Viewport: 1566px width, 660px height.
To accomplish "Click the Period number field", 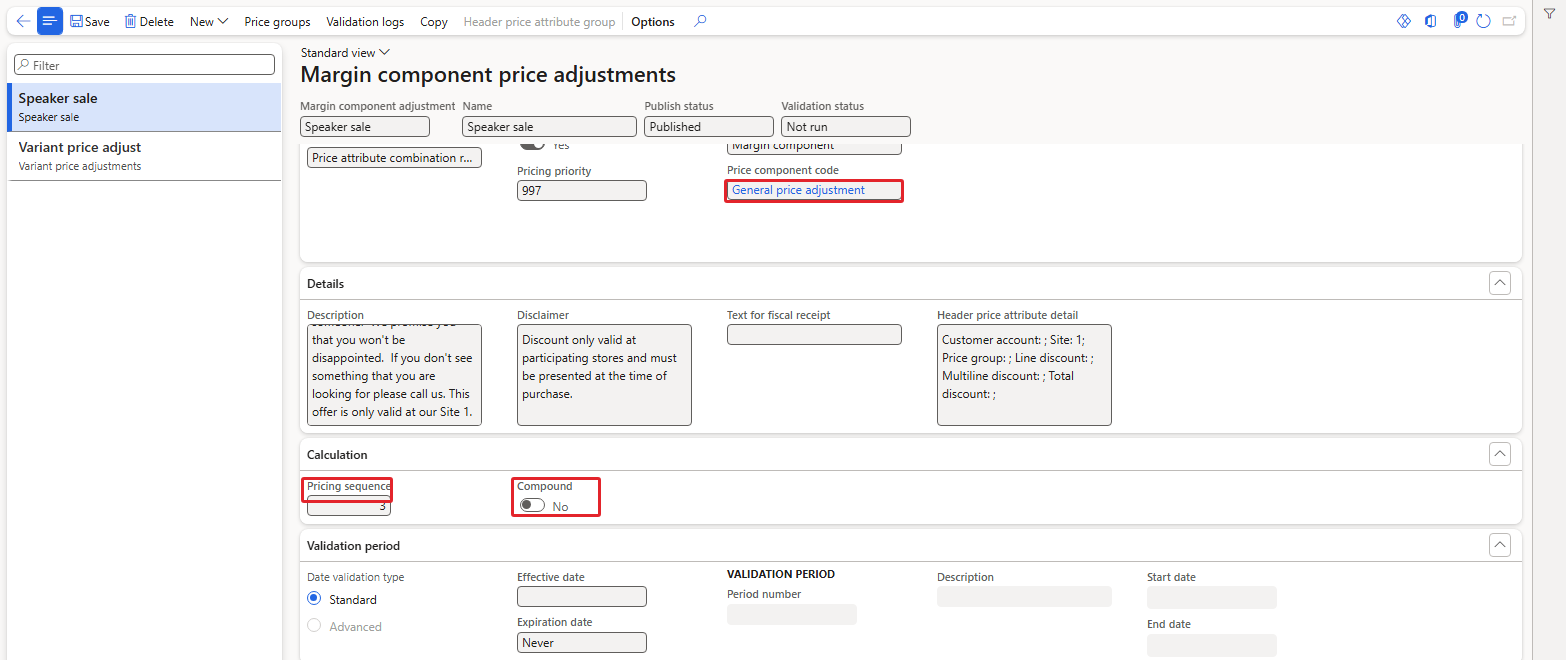I will coord(792,614).
